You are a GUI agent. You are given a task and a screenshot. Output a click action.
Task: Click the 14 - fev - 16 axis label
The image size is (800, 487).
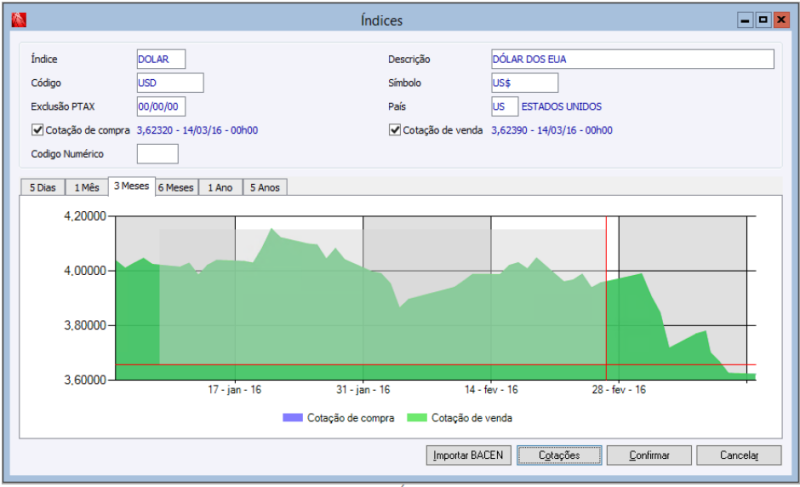pos(491,390)
